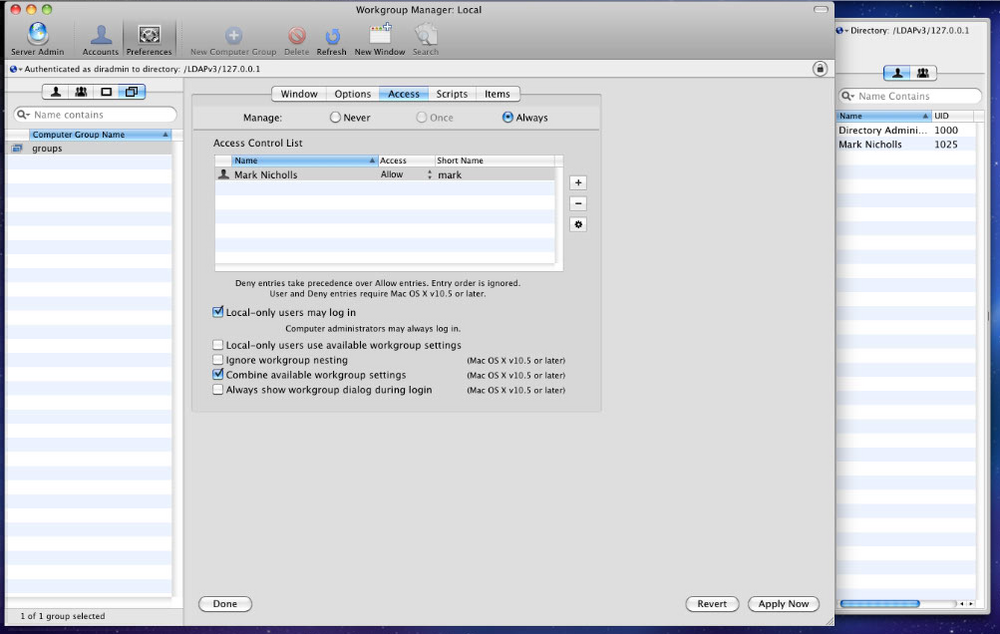Select Mark Nicholls in the right window
Screen dimensions: 1000x634
pos(906,145)
